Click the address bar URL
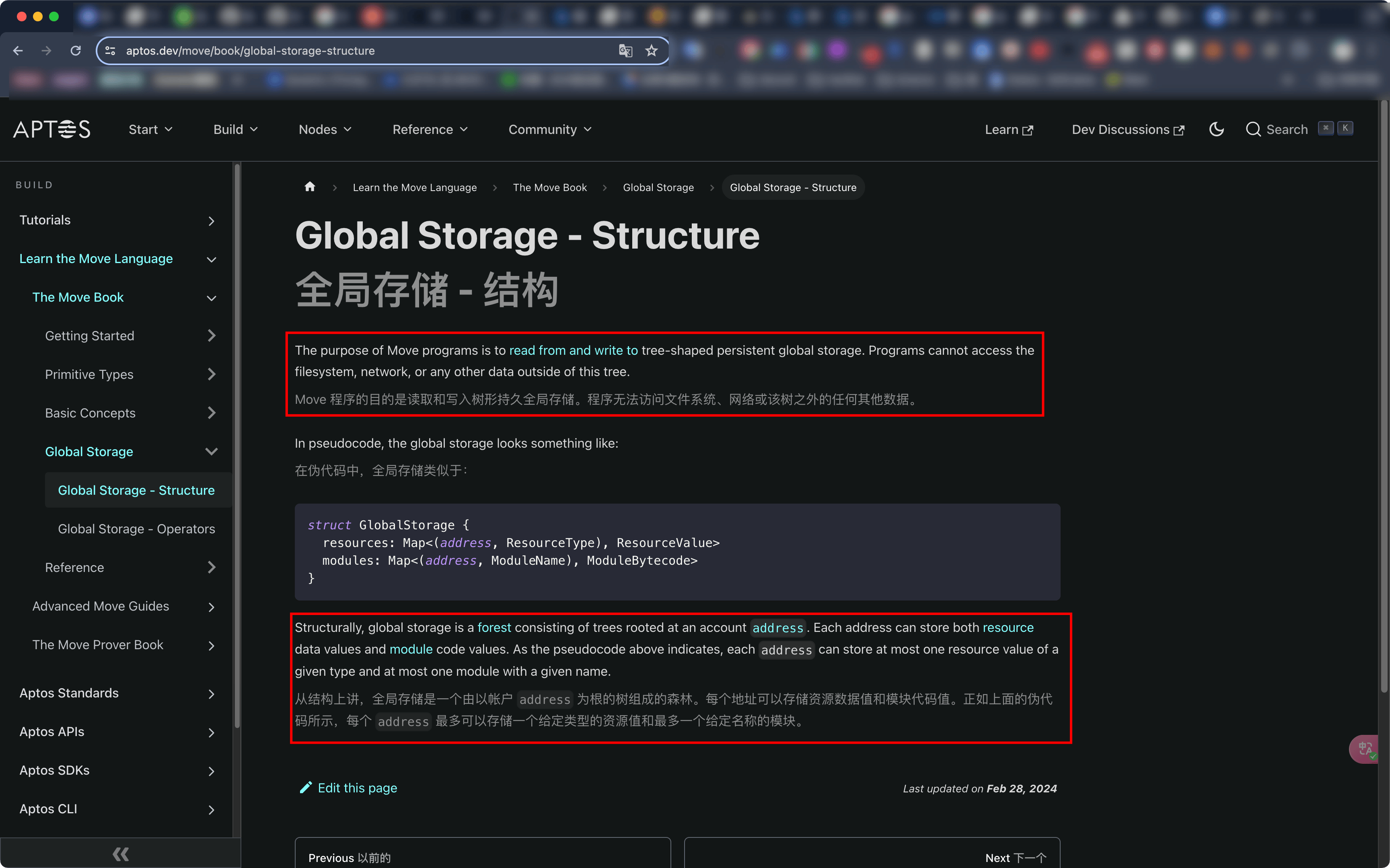Viewport: 1390px width, 868px height. (250, 51)
